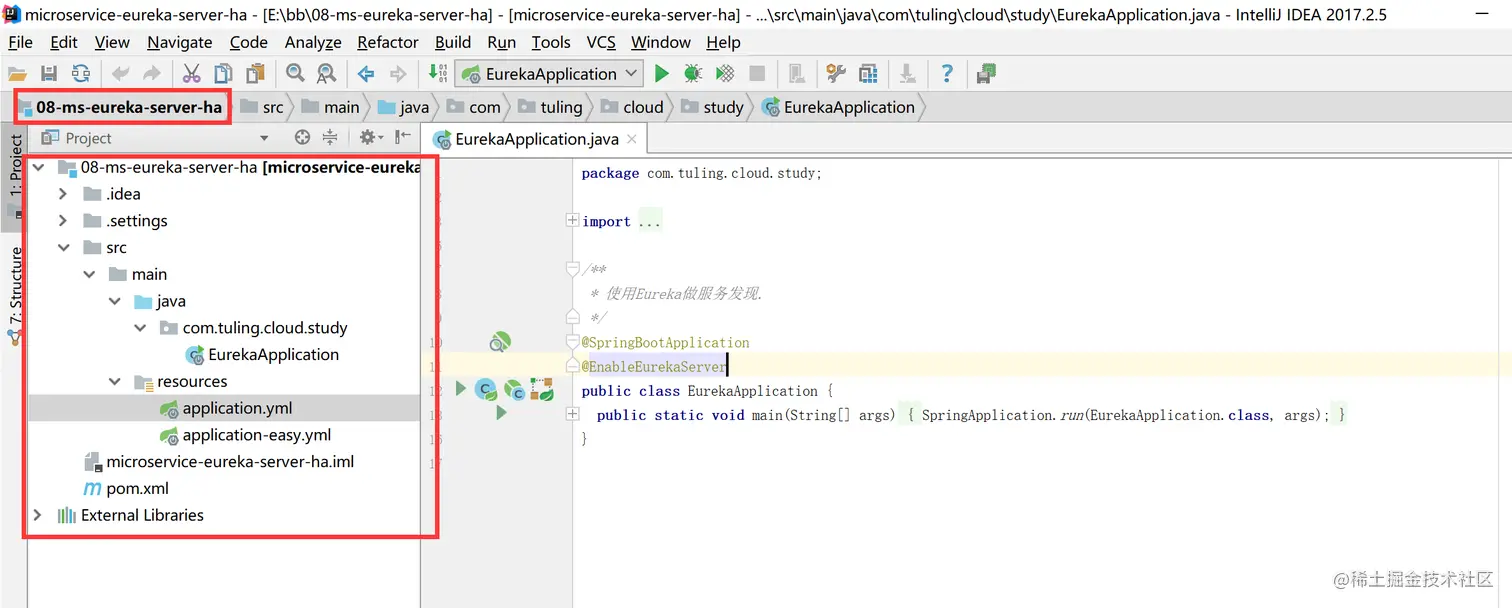Collapse the java source folder
This screenshot has height=608, width=1512.
(114, 301)
